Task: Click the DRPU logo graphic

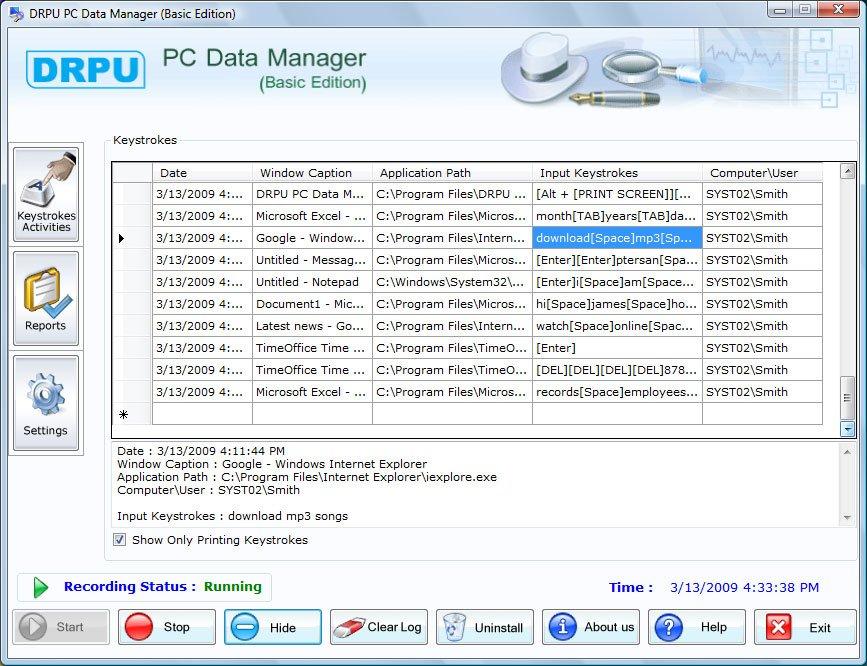Action: [85, 71]
